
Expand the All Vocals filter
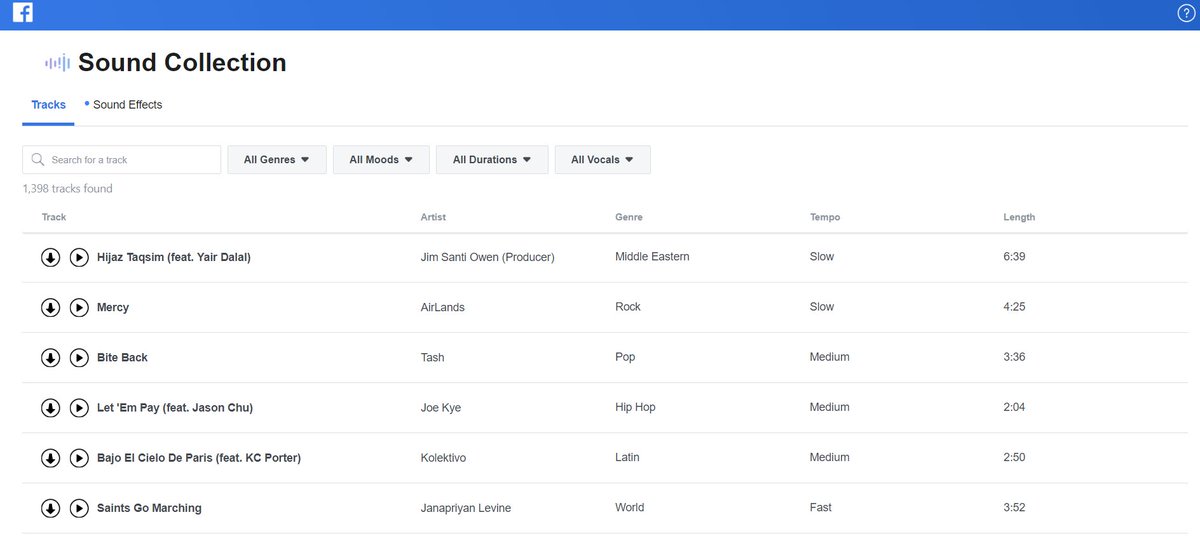point(603,160)
